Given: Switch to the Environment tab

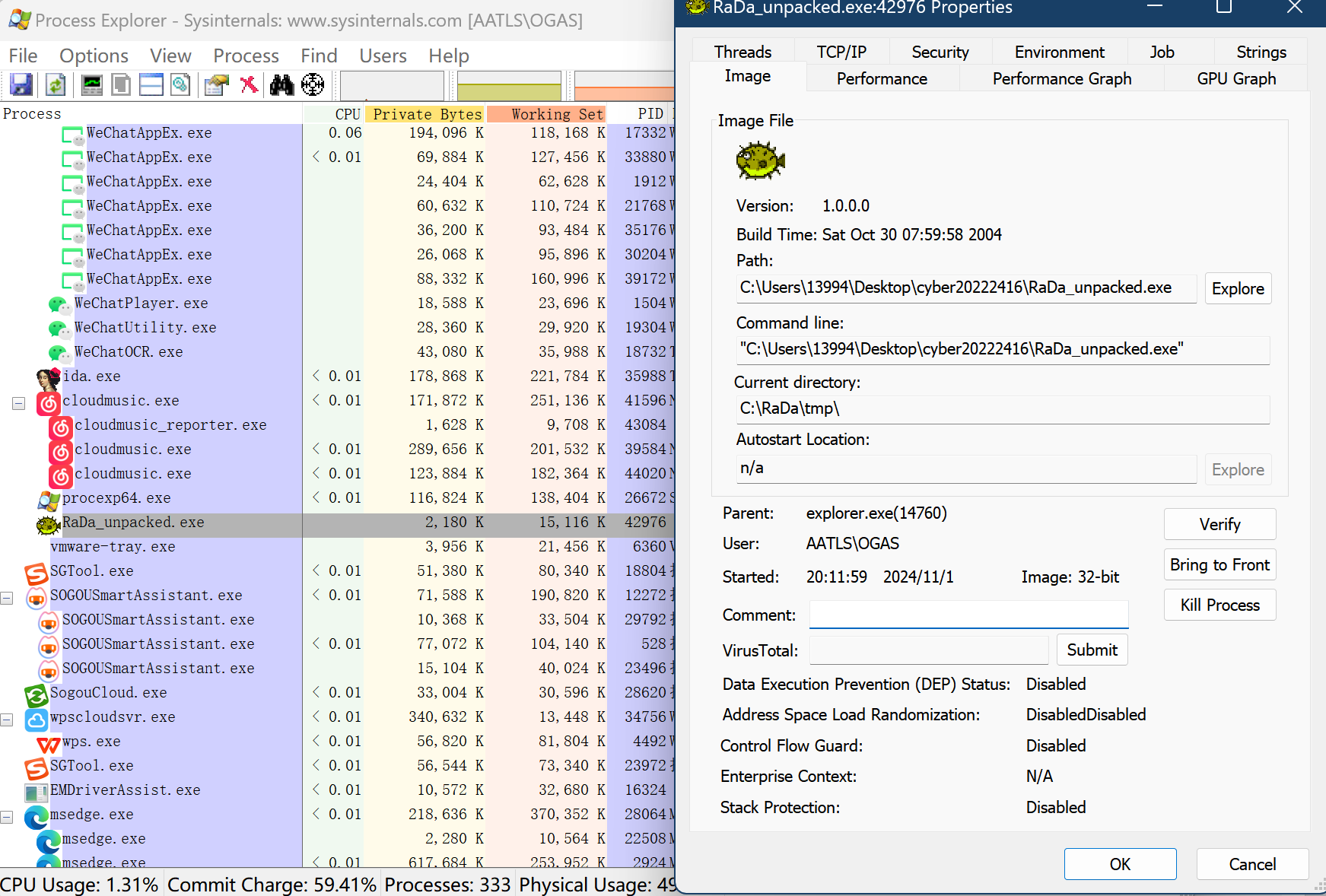Looking at the screenshot, I should [1060, 52].
